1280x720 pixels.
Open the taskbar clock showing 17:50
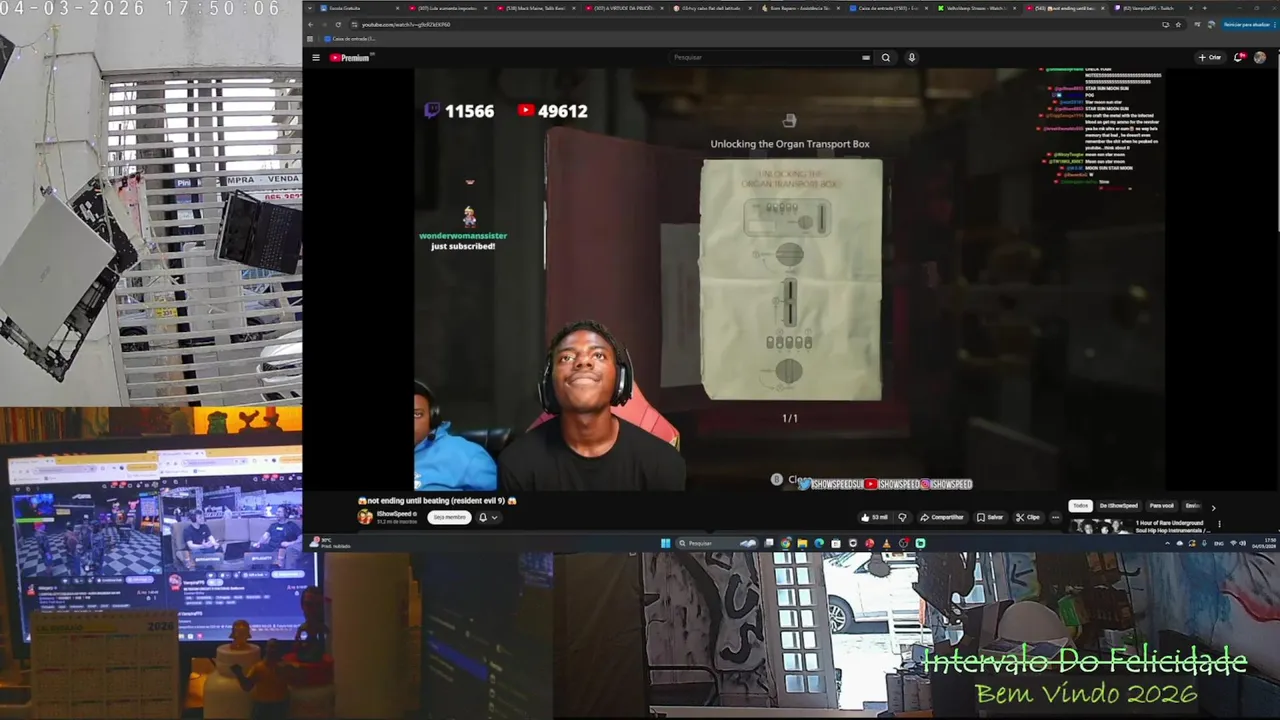tap(1264, 543)
